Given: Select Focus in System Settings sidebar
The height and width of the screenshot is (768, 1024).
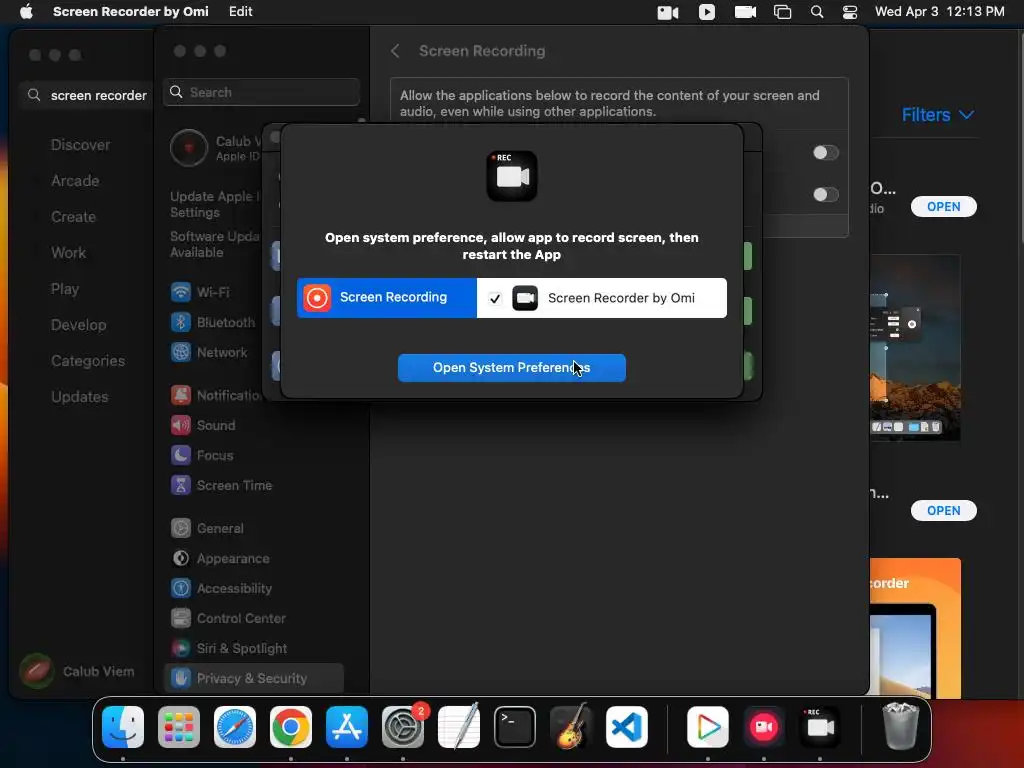Looking at the screenshot, I should 202,455.
